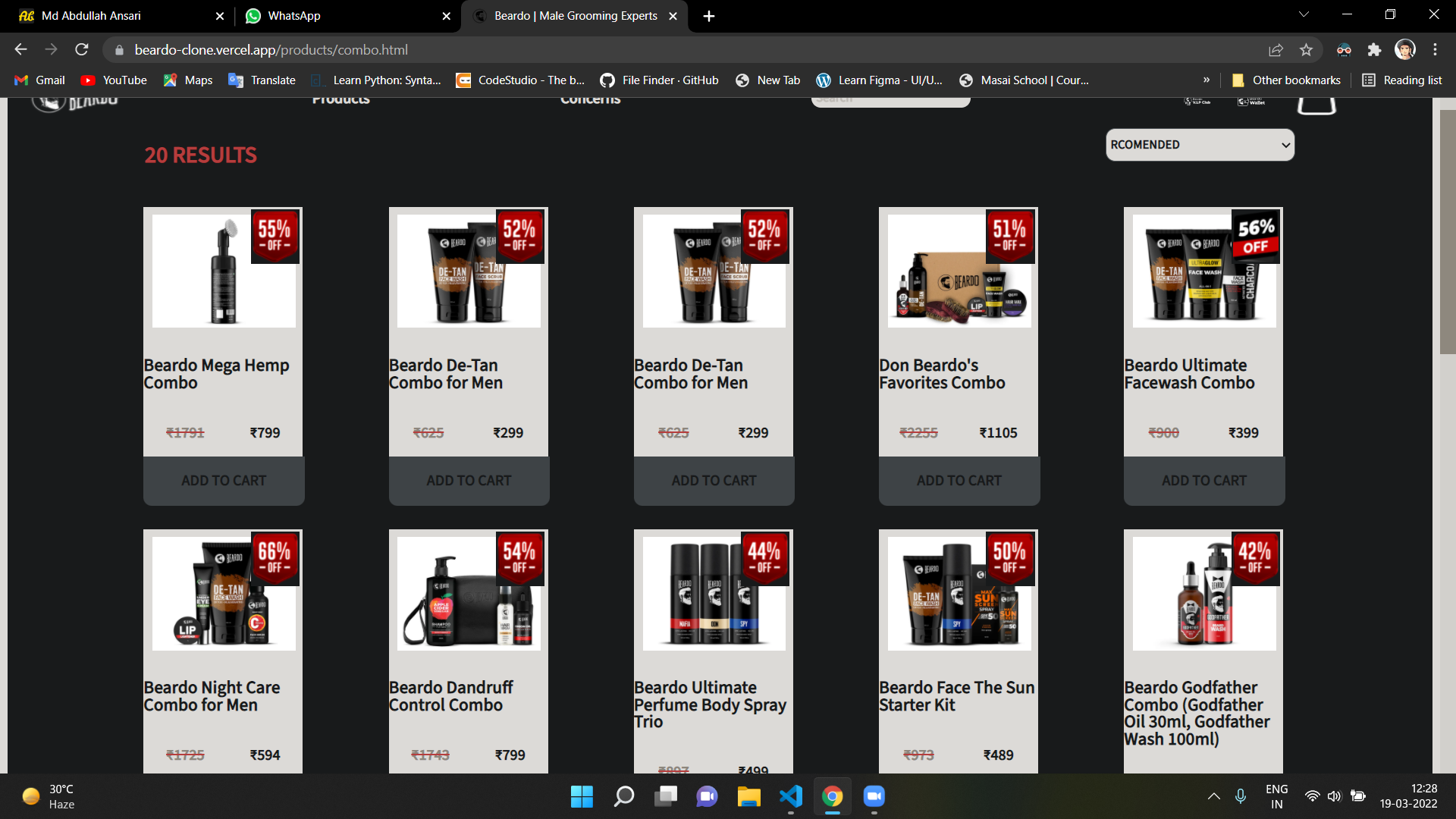Image resolution: width=1456 pixels, height=819 pixels.
Task: Add Beardo Mega Hemp Combo to cart
Action: point(224,481)
